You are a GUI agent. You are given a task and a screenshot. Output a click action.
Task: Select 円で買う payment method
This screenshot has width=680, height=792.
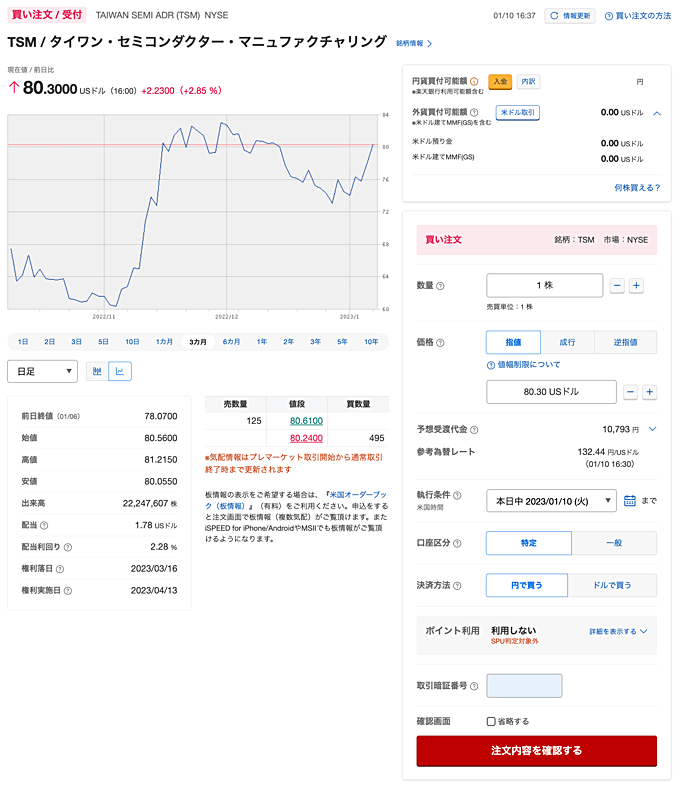point(527,585)
